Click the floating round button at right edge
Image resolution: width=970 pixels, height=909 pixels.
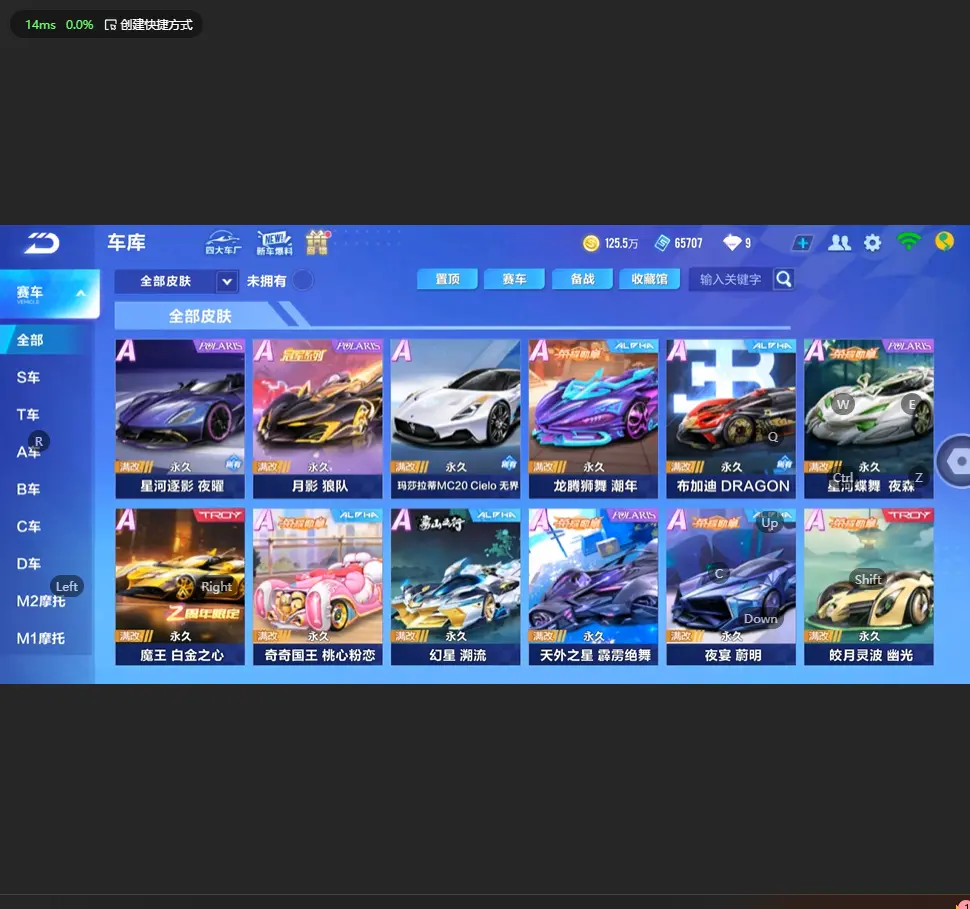[x=955, y=461]
